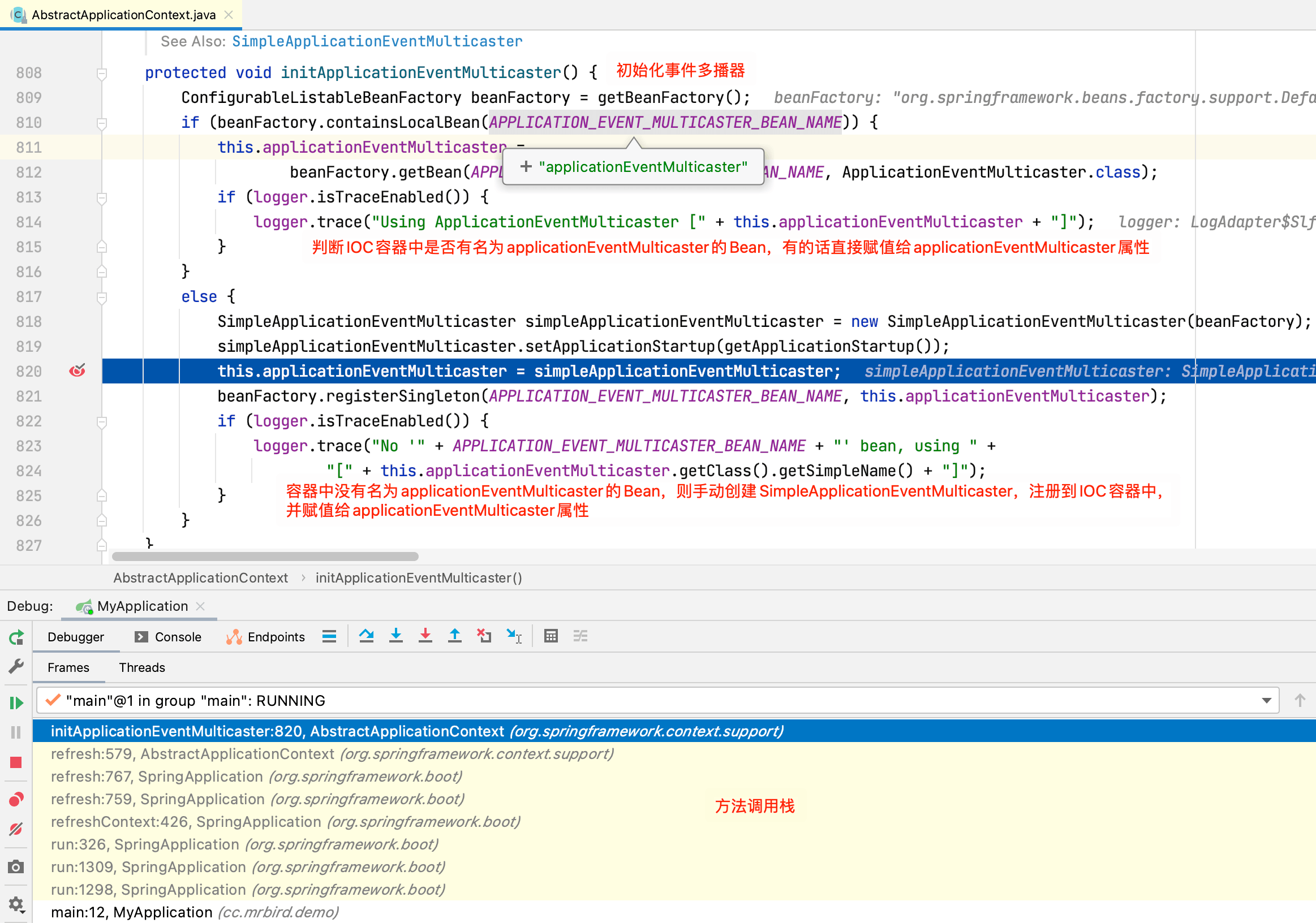Toggle the breakpoint on line 820
This screenshot has height=923, width=1316.
[78, 370]
